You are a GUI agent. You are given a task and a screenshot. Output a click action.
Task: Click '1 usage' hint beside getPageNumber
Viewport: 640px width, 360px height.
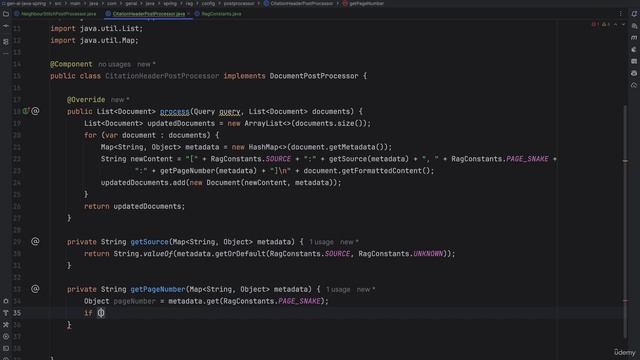(x=338, y=289)
